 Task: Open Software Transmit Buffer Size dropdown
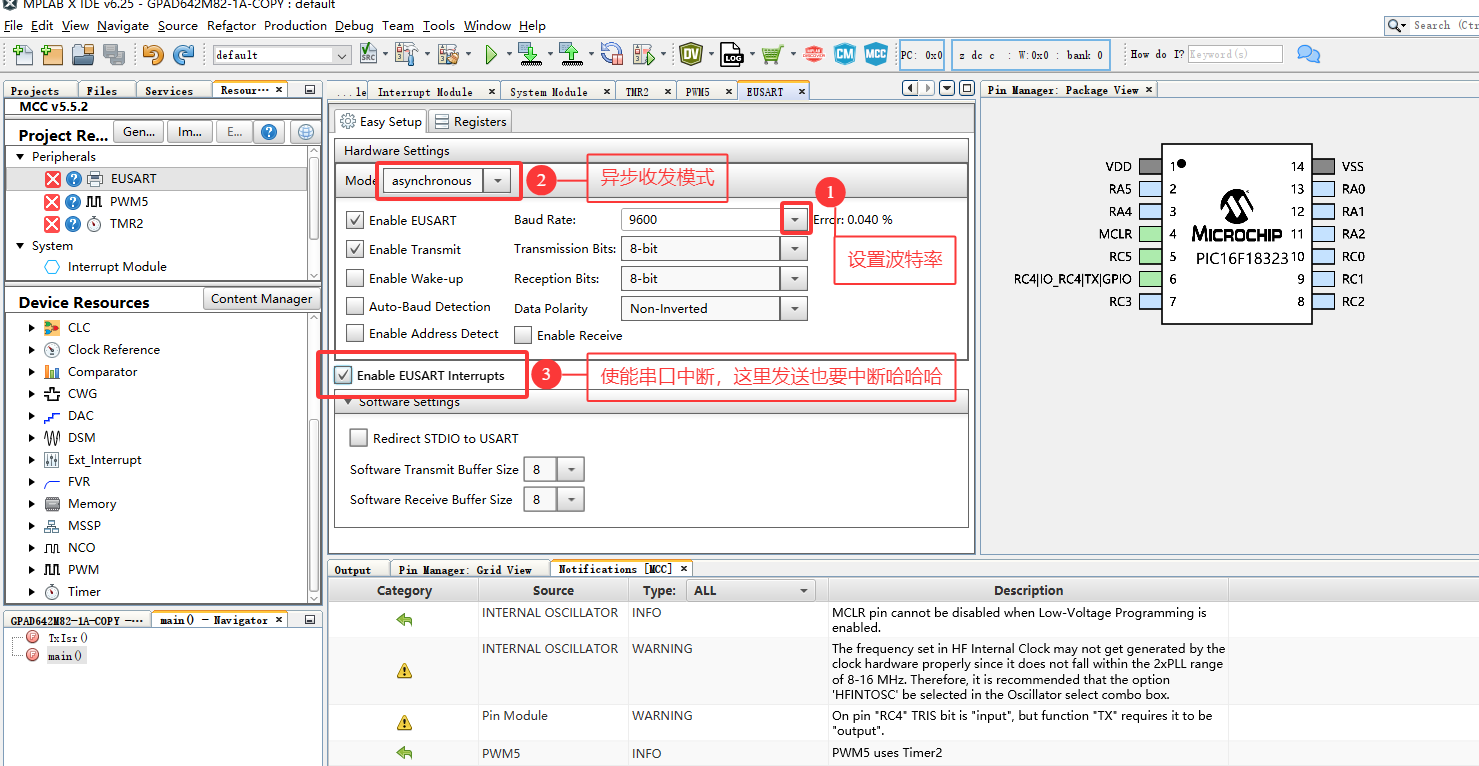pyautogui.click(x=571, y=469)
